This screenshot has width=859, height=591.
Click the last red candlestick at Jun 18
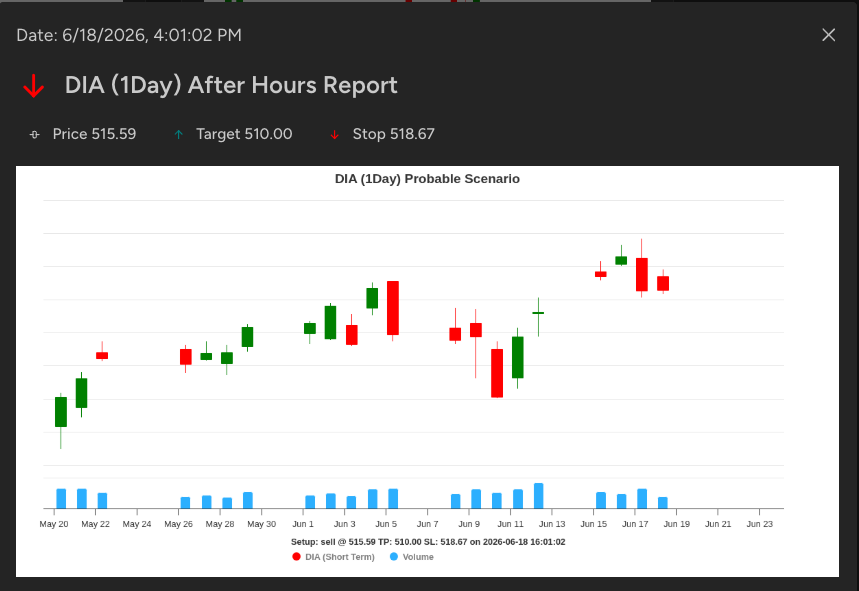(663, 283)
